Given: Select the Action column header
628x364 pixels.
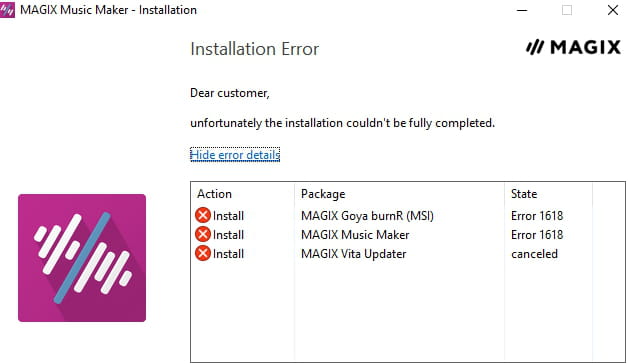Looking at the screenshot, I should tap(214, 194).
